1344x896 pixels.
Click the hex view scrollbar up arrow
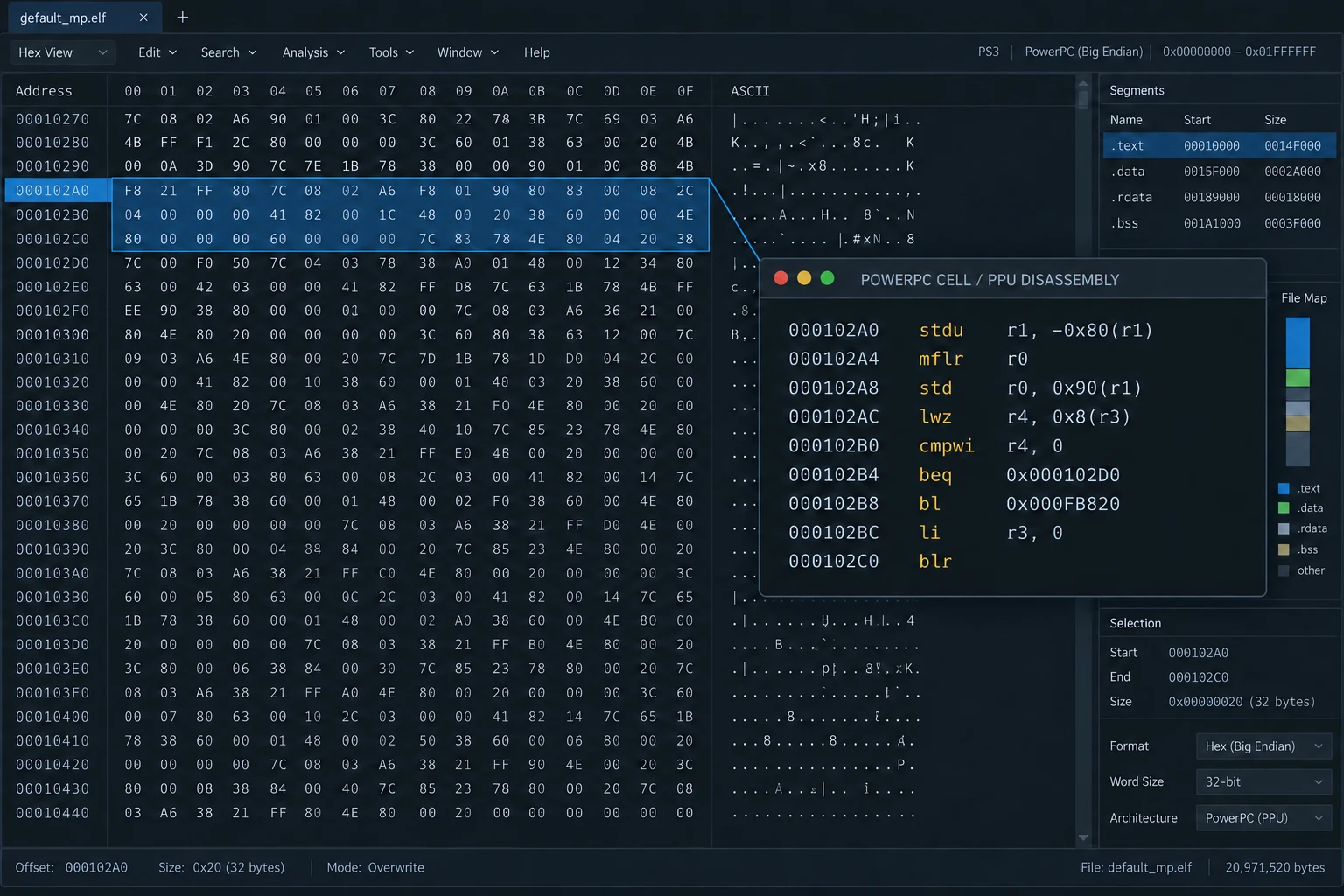(x=1083, y=84)
